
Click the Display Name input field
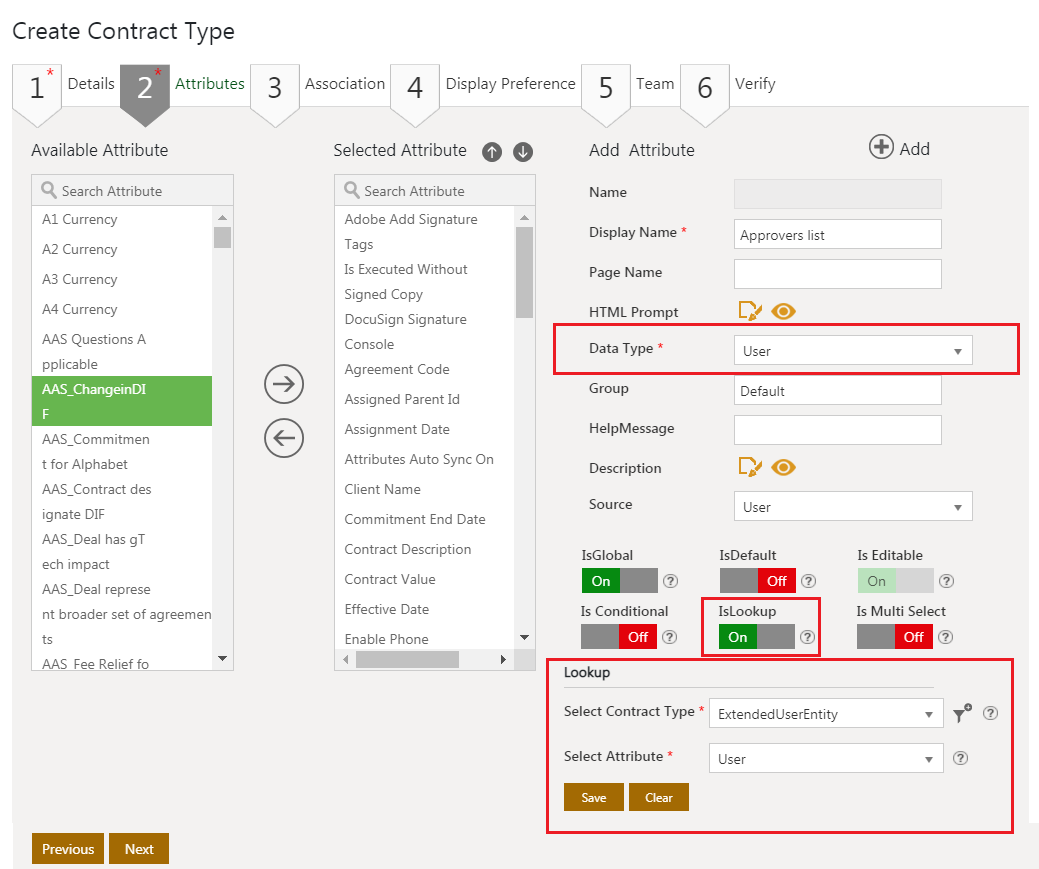[x=837, y=235]
